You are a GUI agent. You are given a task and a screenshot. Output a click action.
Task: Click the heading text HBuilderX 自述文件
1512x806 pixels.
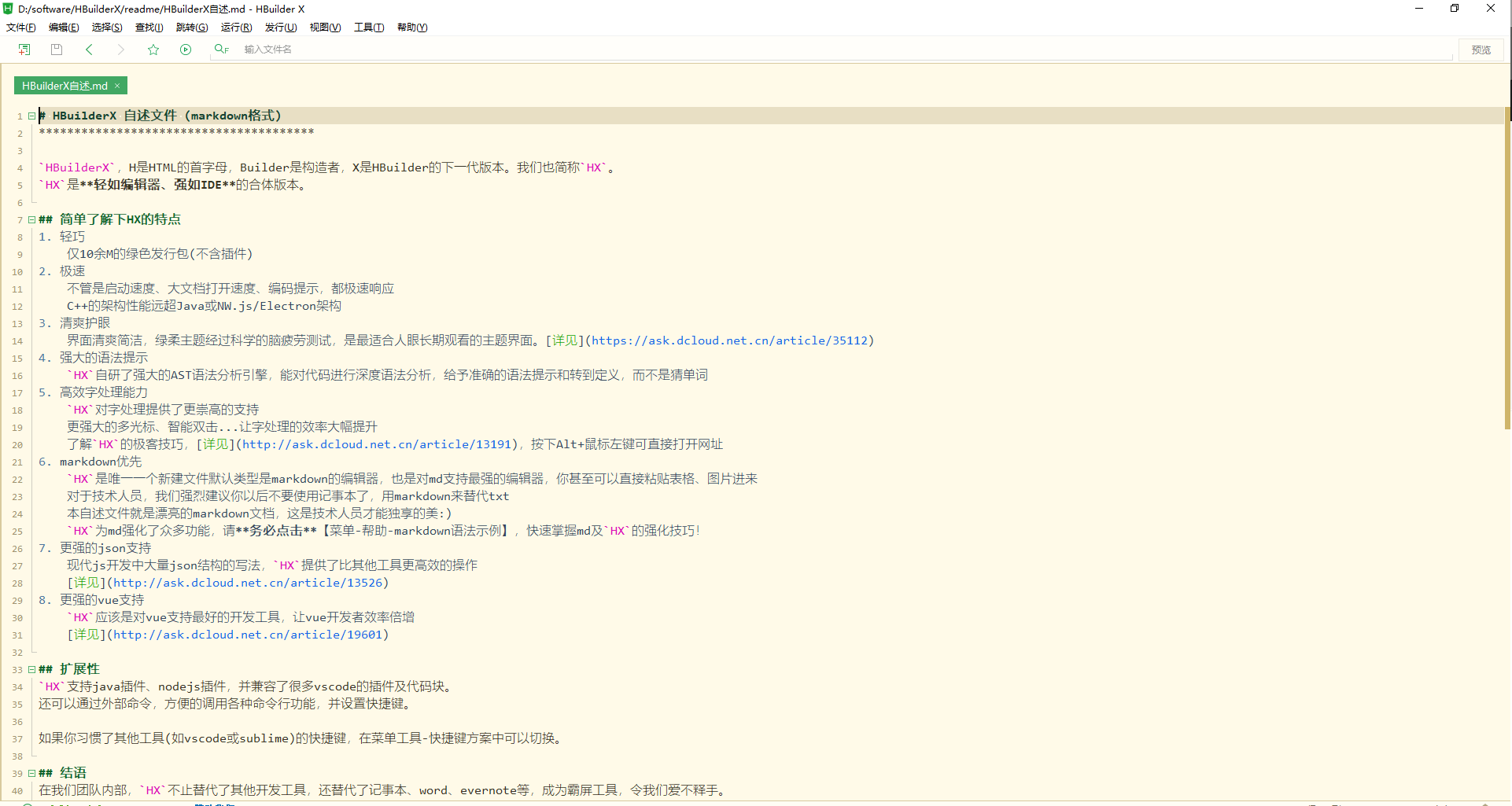[x=114, y=116]
